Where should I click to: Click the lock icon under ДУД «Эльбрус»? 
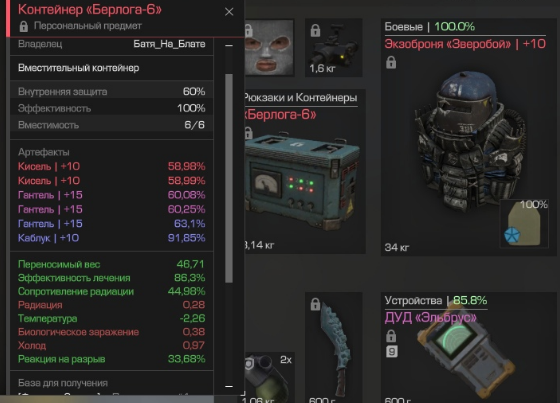(x=391, y=336)
